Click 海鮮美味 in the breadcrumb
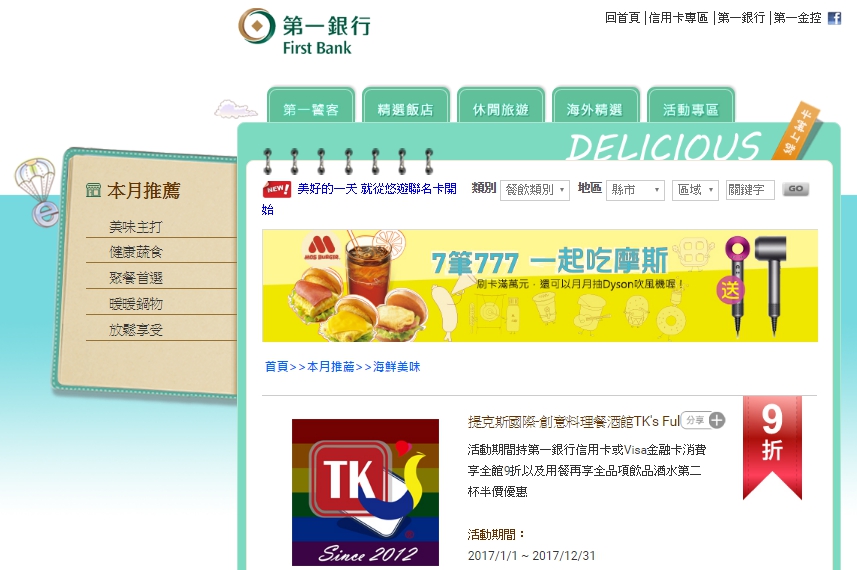 [397, 367]
